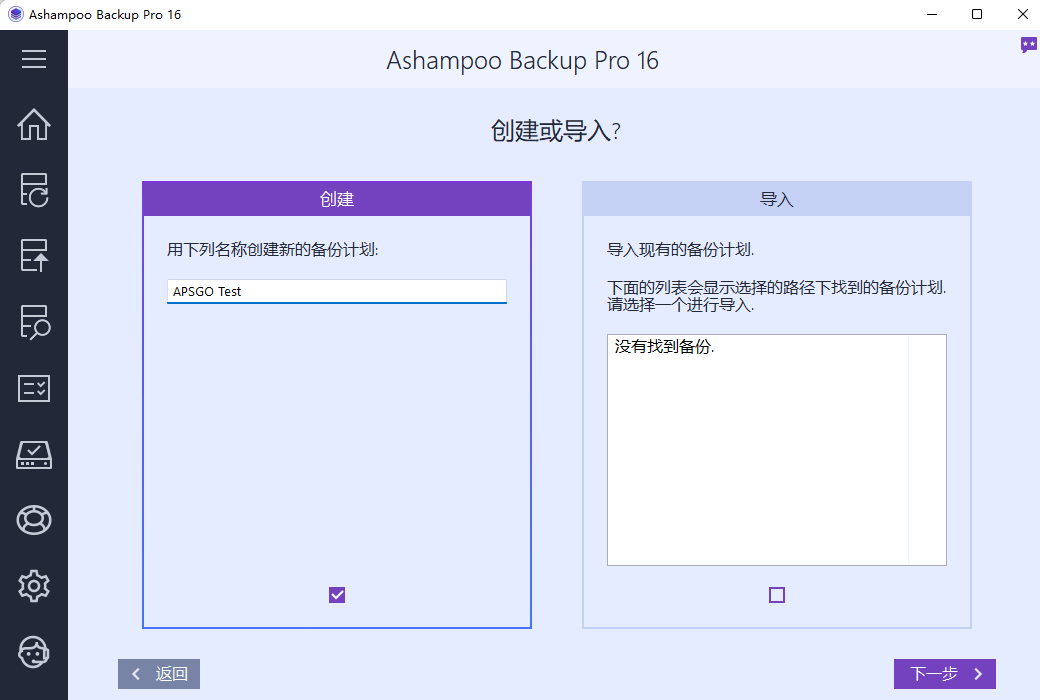Open the support agent icon
This screenshot has height=700, width=1040.
[x=34, y=652]
